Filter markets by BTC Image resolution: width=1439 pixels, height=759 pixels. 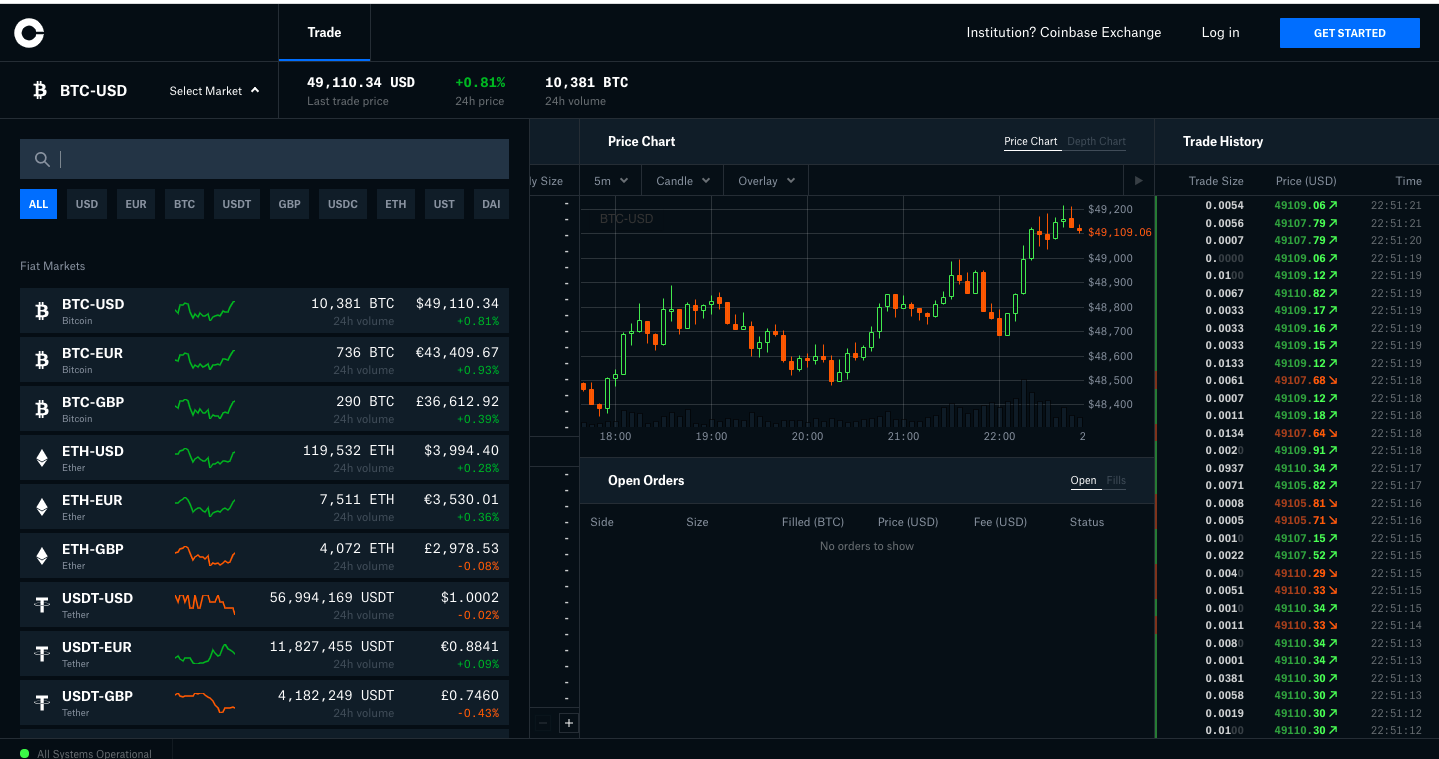pyautogui.click(x=185, y=204)
